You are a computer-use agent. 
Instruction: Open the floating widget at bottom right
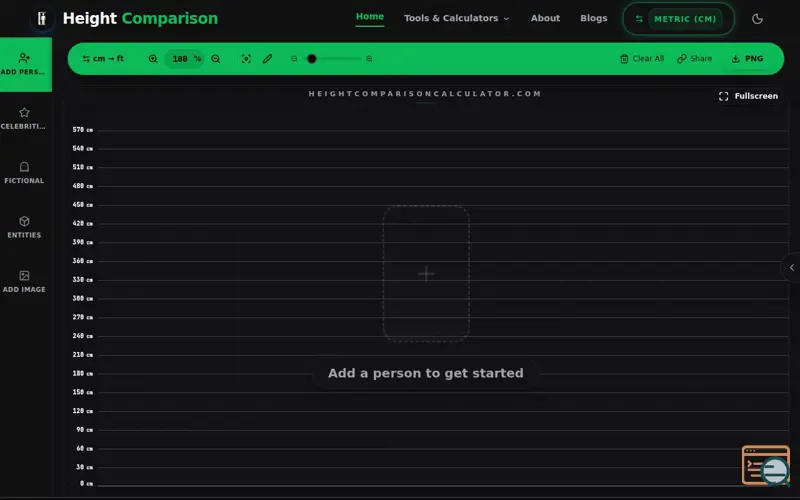tap(766, 465)
